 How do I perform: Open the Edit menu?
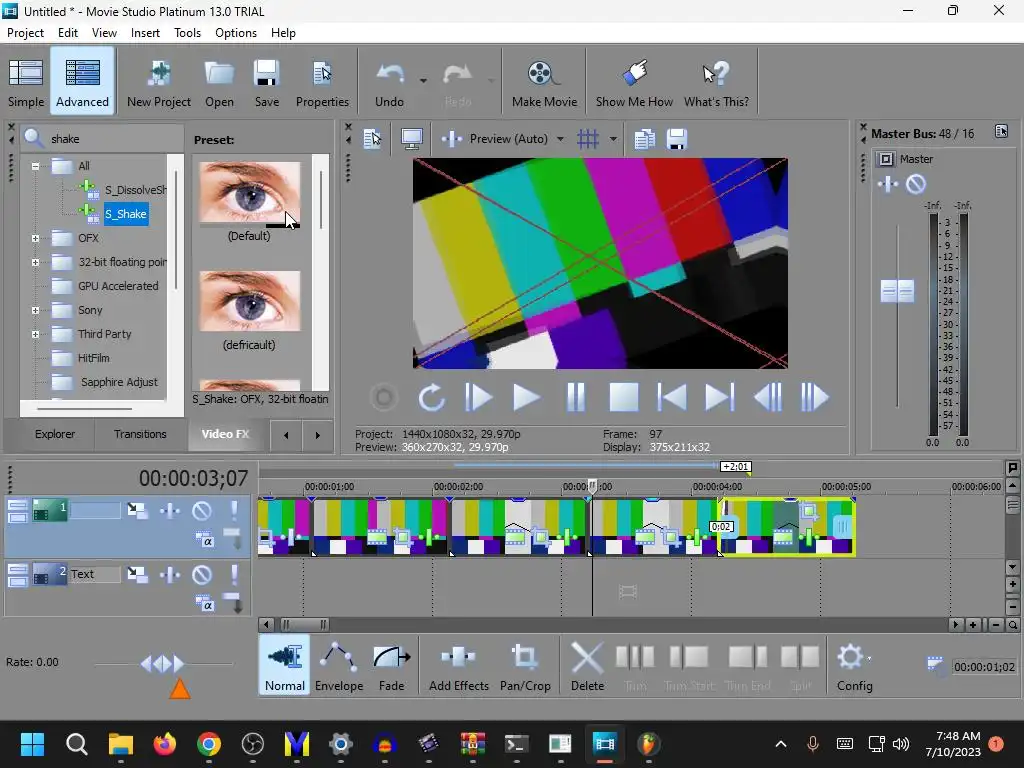point(68,33)
